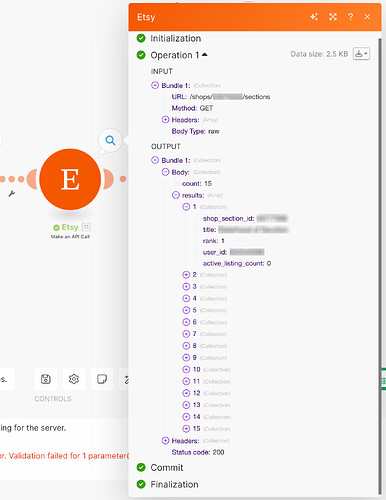Viewport: 386px width, 500px height.
Task: Click the user_id field
Action: pos(233,252)
